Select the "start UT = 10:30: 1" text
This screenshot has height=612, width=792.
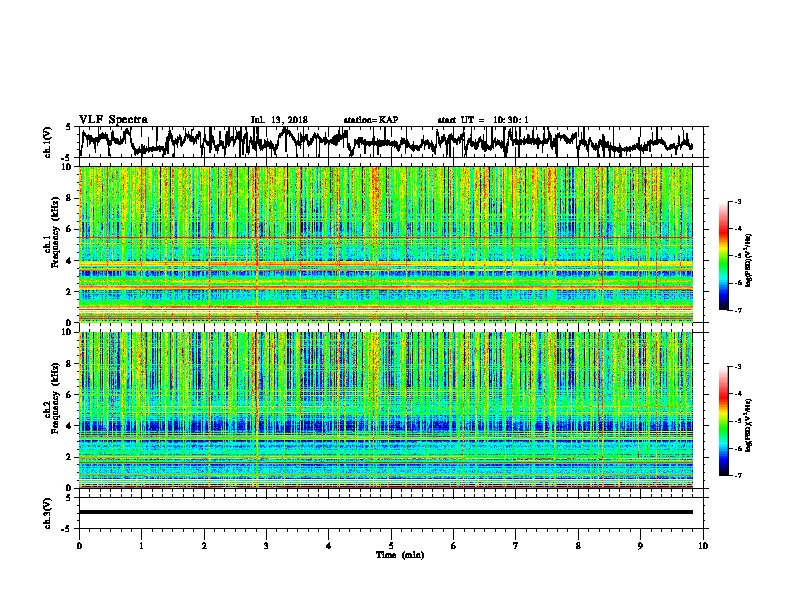click(483, 120)
